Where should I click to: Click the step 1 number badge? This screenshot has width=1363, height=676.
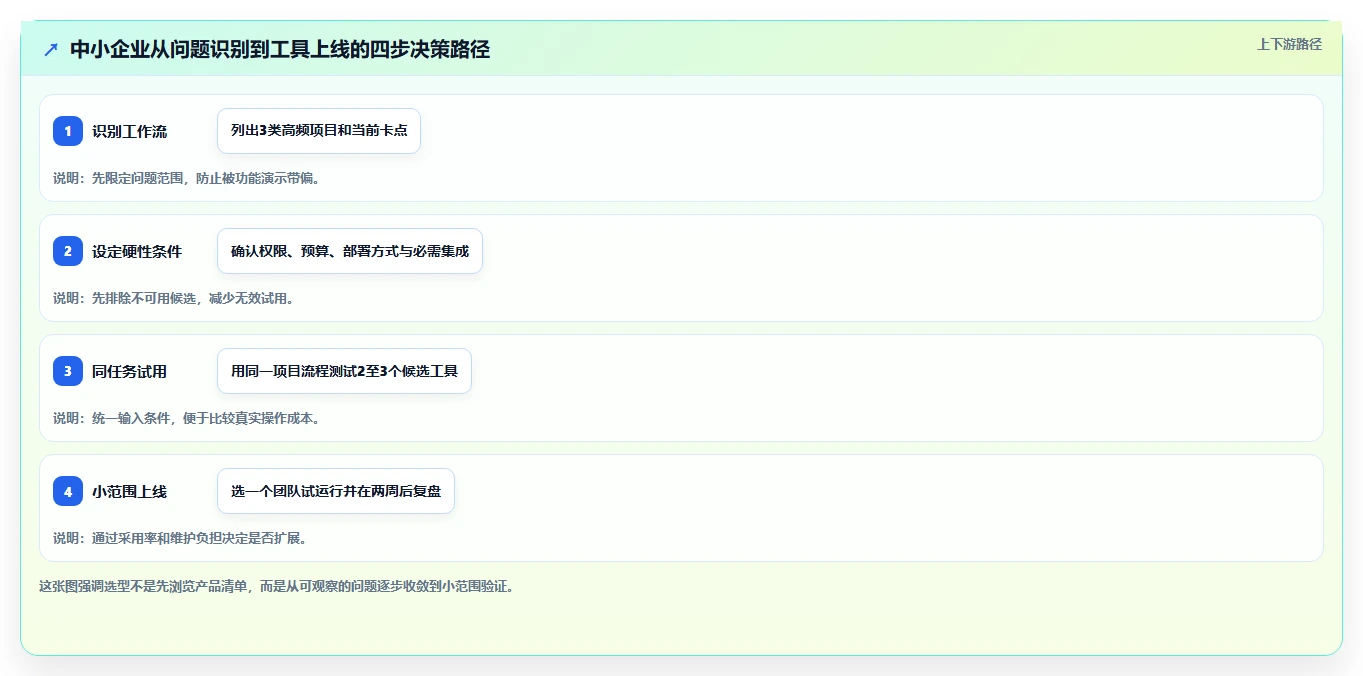(68, 131)
